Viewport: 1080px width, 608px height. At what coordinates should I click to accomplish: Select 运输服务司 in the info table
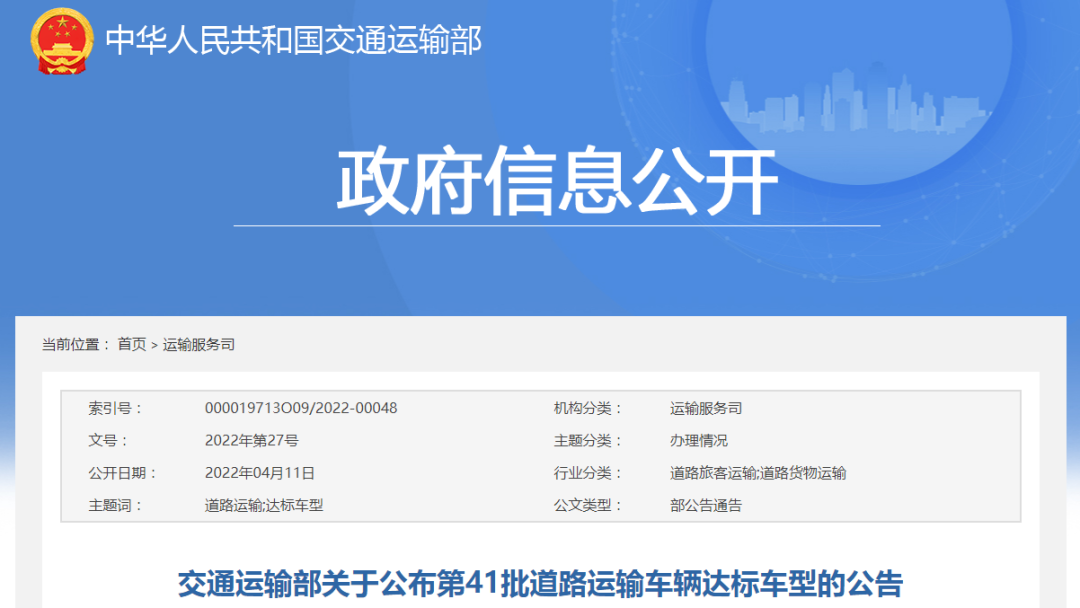706,408
